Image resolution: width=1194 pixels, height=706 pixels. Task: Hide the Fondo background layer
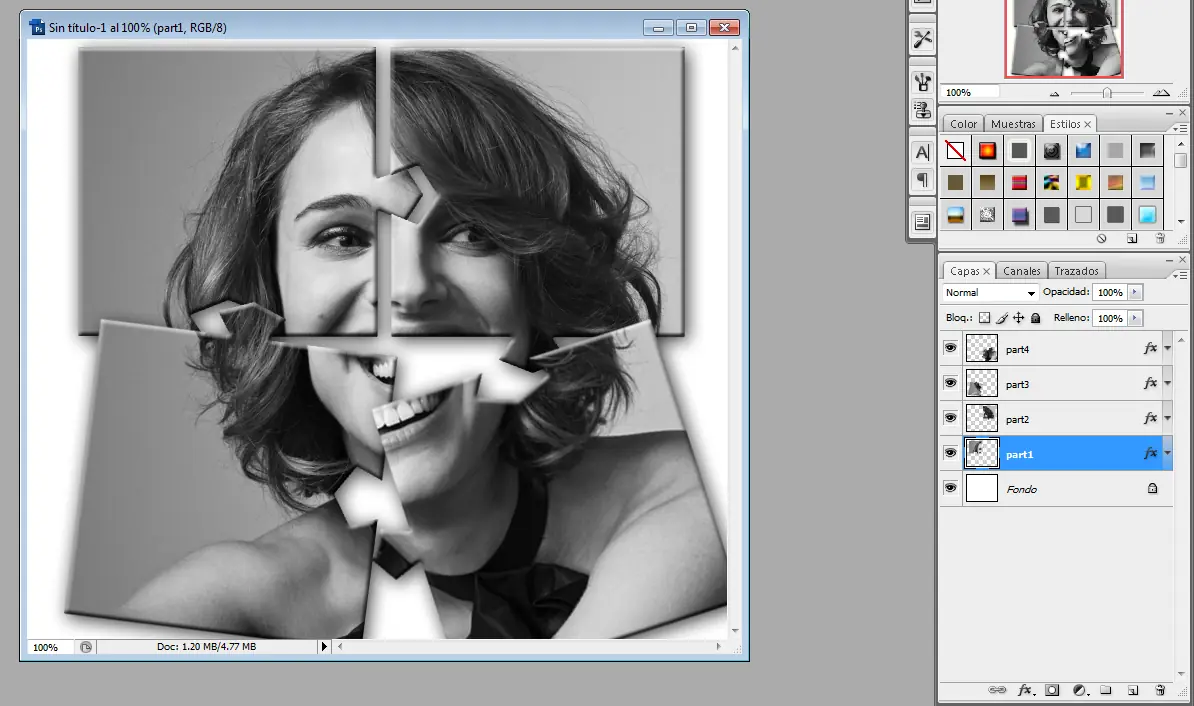[x=950, y=489]
